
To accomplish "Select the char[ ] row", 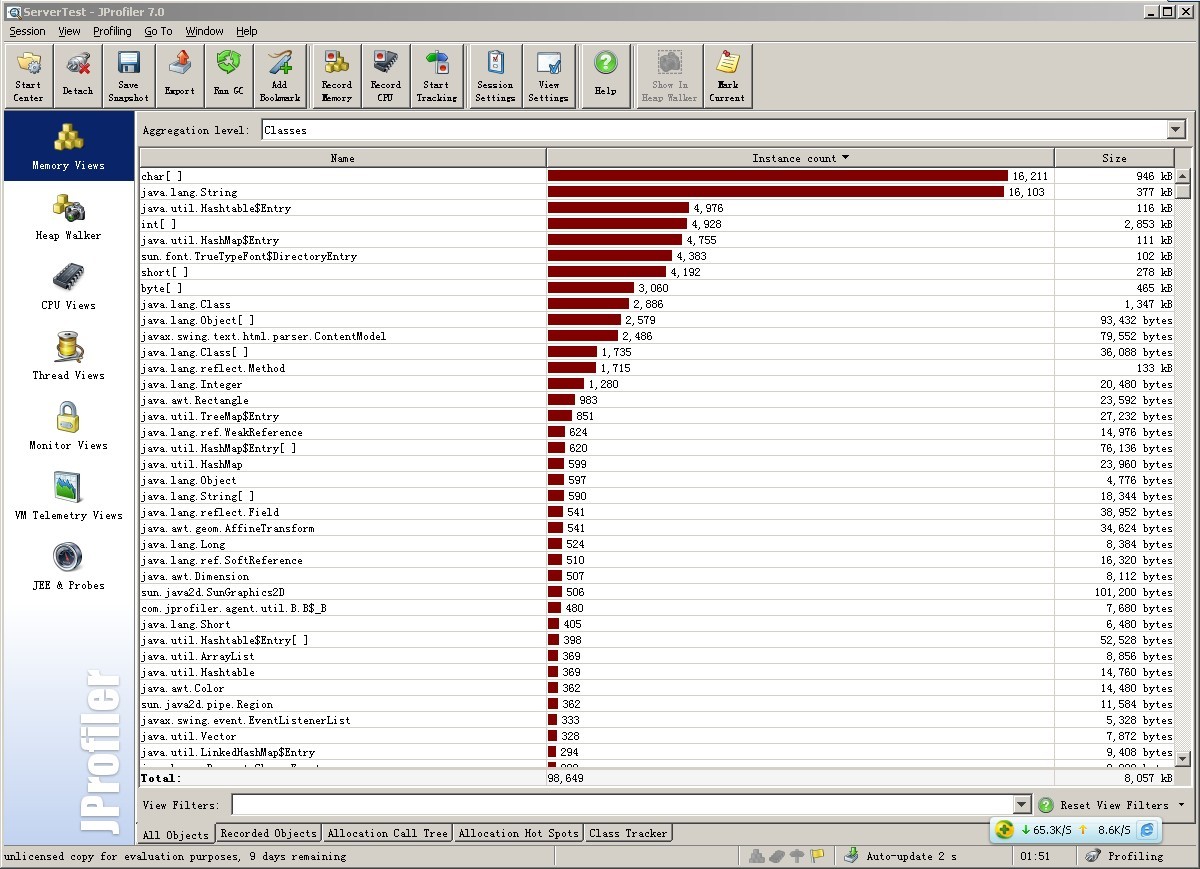I will (657, 176).
